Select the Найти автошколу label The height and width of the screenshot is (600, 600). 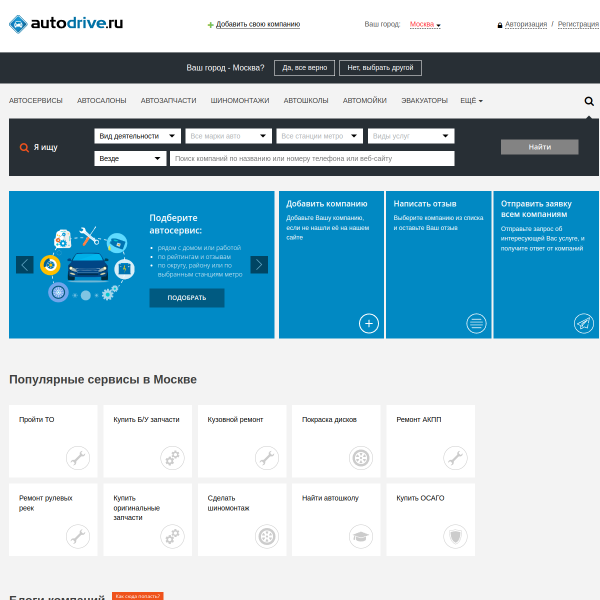(x=330, y=498)
